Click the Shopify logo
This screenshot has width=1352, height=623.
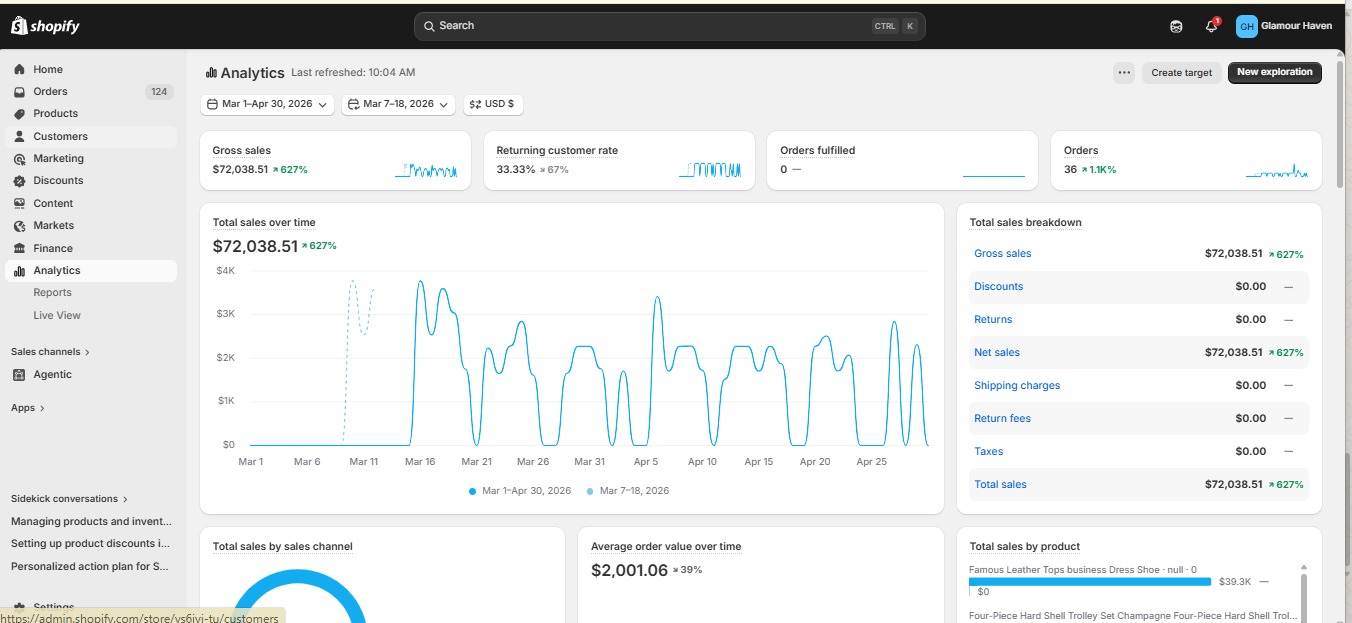pyautogui.click(x=45, y=26)
